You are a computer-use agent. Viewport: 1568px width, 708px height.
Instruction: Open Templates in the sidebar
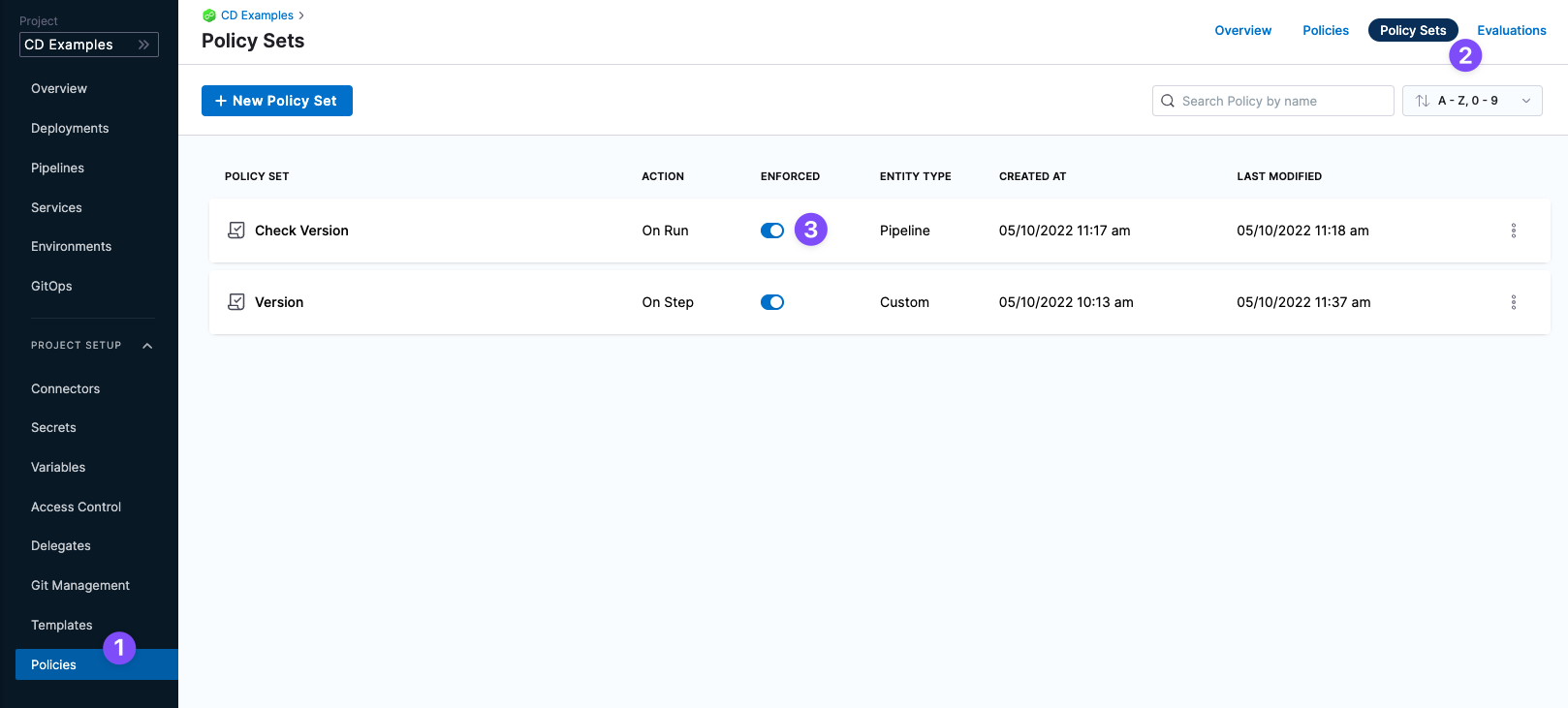[61, 625]
